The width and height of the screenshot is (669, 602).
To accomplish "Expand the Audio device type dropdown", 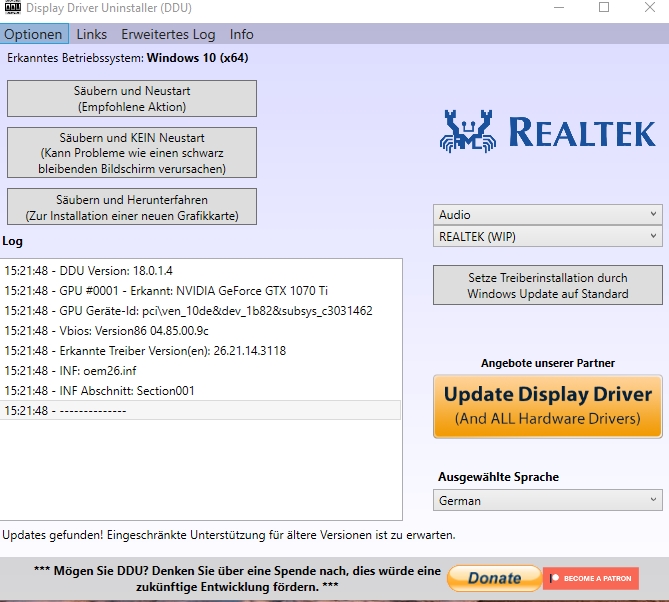I will [x=548, y=215].
